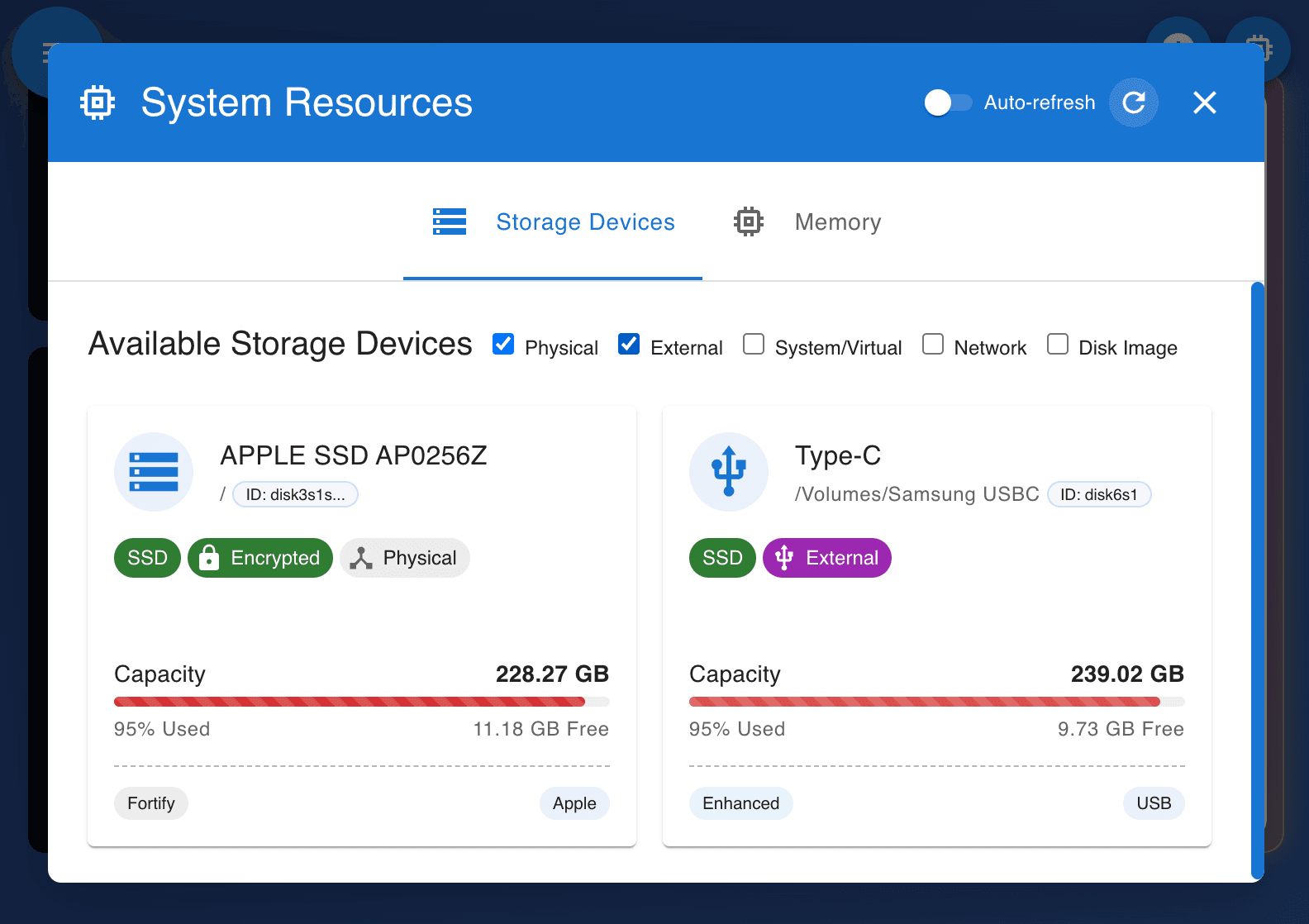This screenshot has width=1309, height=924.
Task: Click the Type-C device title
Action: [x=838, y=455]
